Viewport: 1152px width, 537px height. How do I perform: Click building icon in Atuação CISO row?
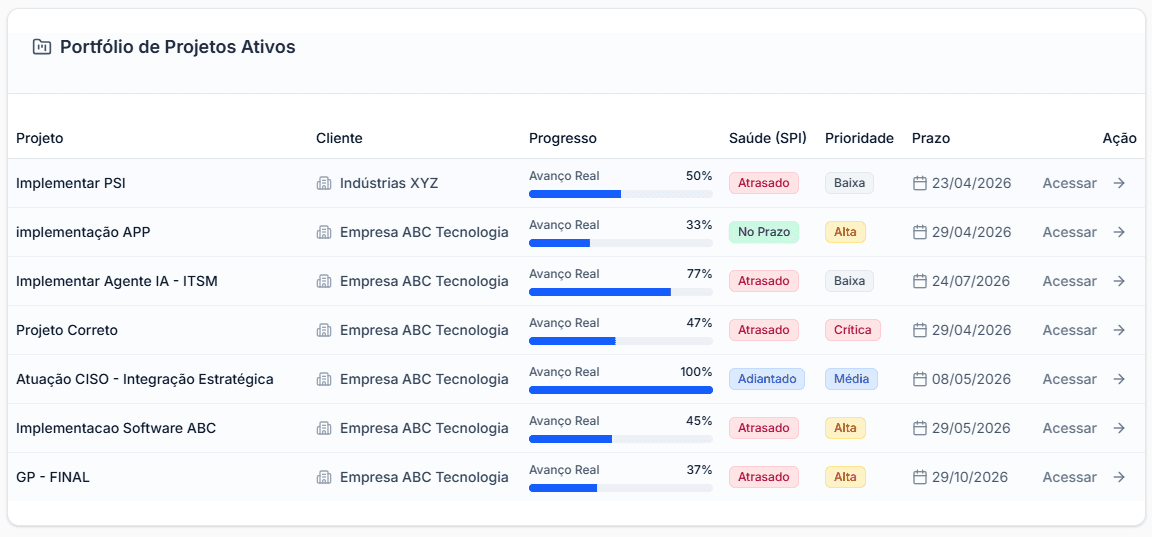[x=324, y=379]
